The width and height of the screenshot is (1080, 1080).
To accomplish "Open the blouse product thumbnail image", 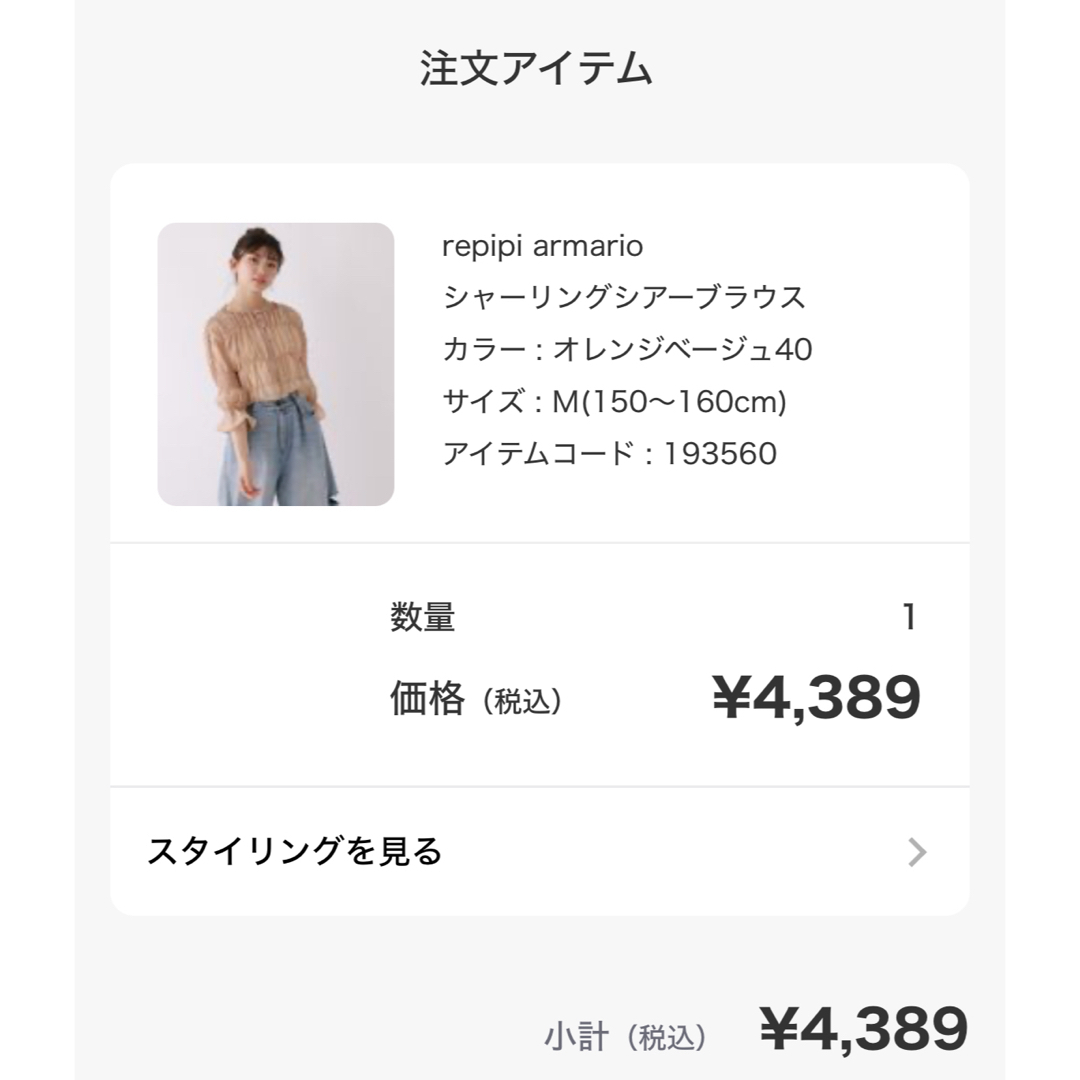I will tap(276, 364).
